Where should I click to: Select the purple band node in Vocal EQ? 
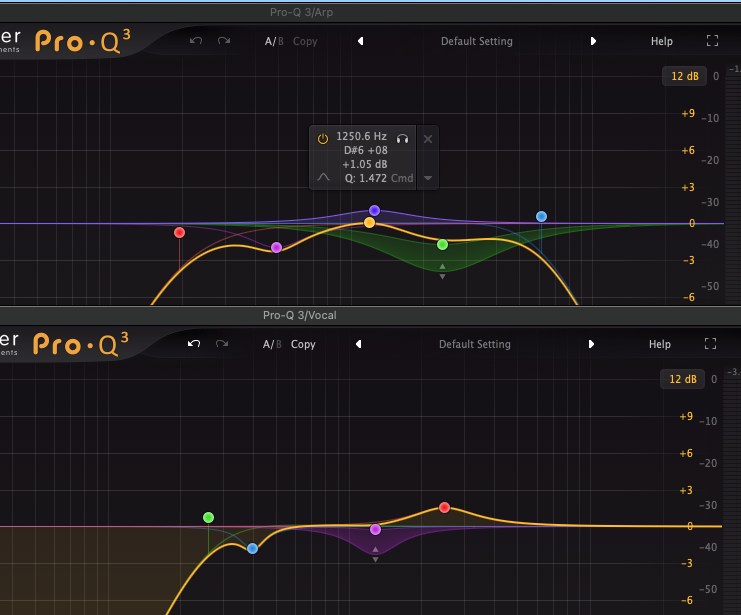375,529
